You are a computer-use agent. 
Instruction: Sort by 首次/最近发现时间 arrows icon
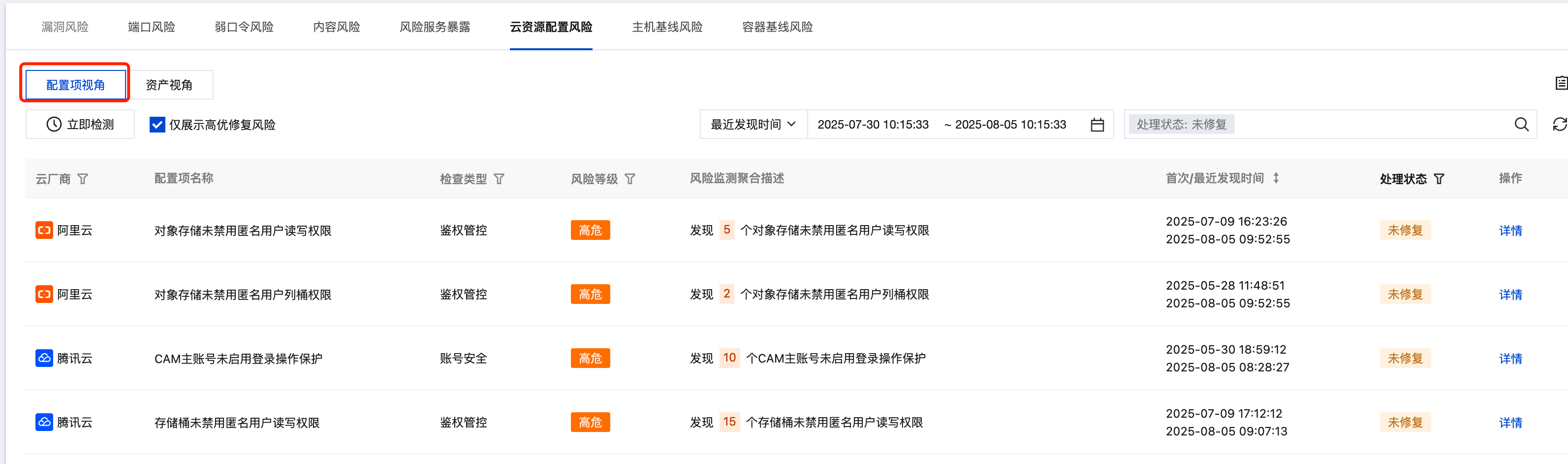pyautogui.click(x=1276, y=178)
